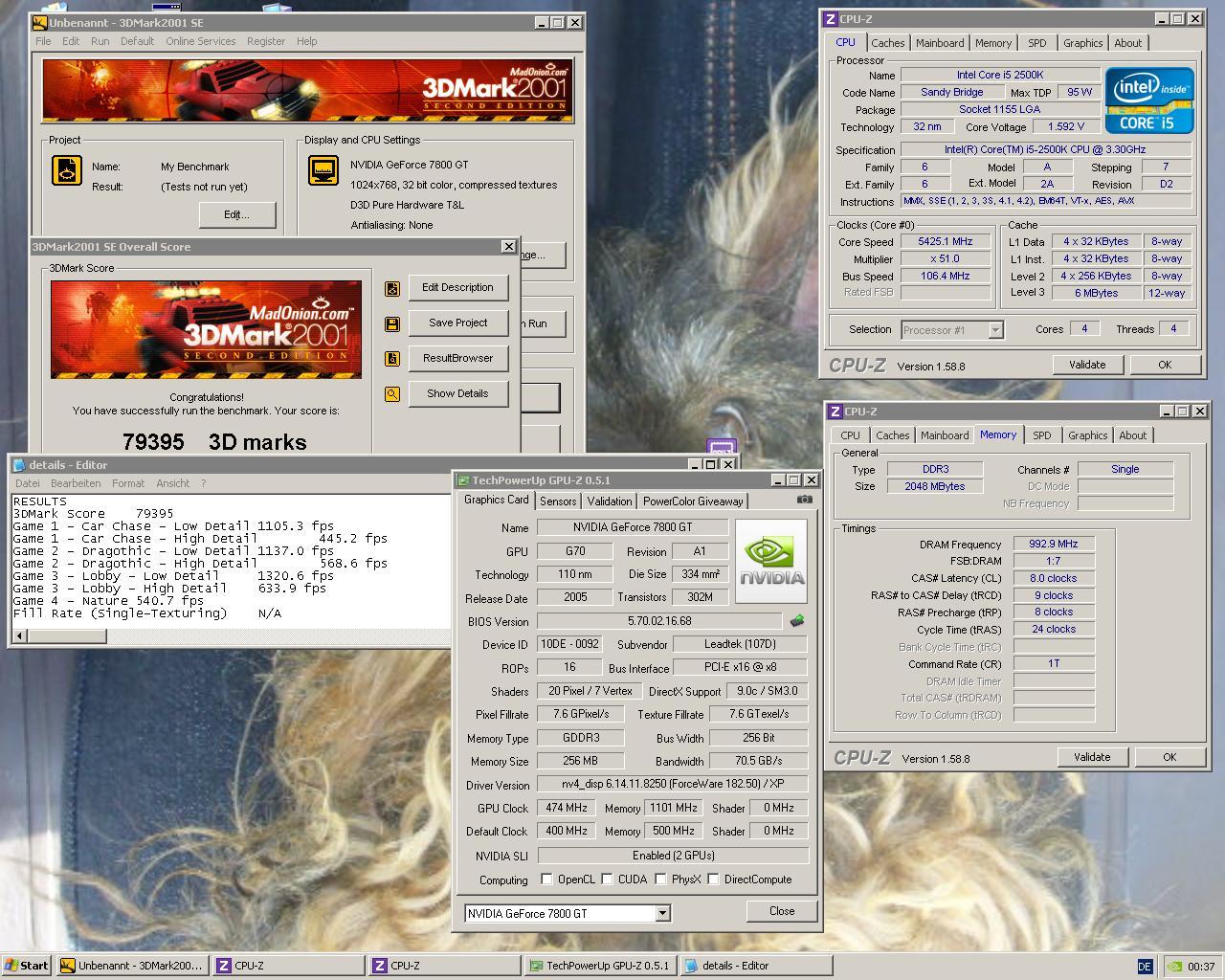Click the 3DMark2001 banner in score dialog
Viewport: 1225px width, 980px height.
pyautogui.click(x=207, y=330)
